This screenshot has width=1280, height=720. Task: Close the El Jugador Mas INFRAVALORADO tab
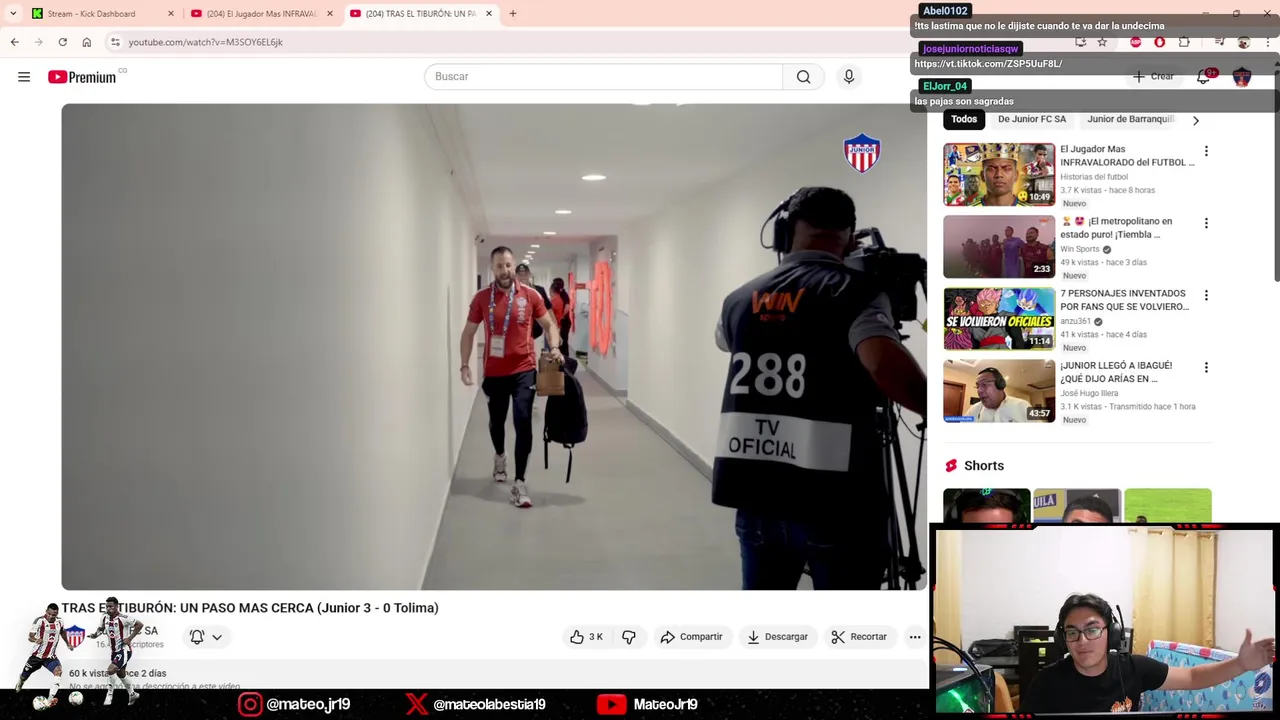[330, 14]
